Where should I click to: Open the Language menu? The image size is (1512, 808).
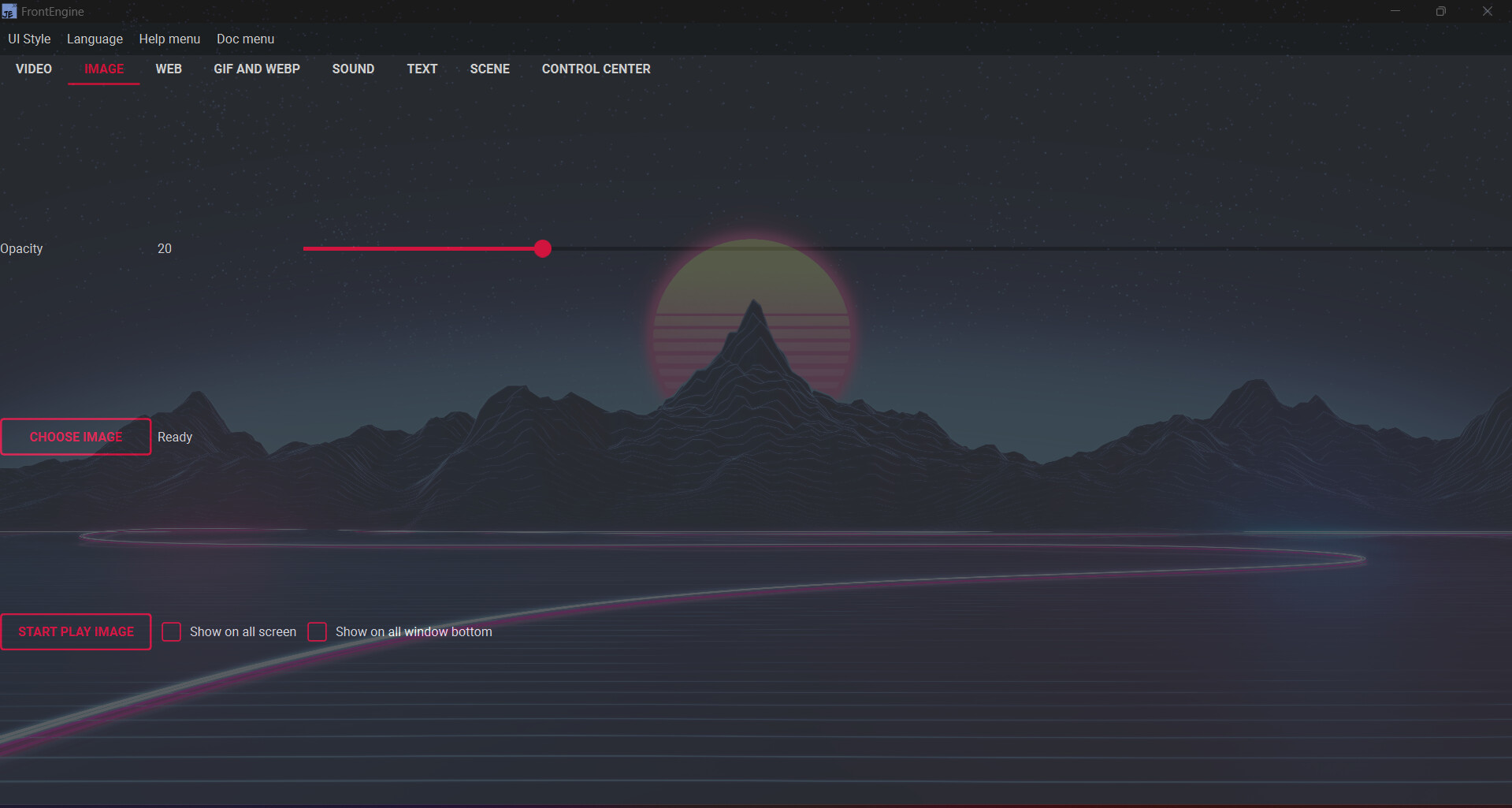click(x=95, y=39)
